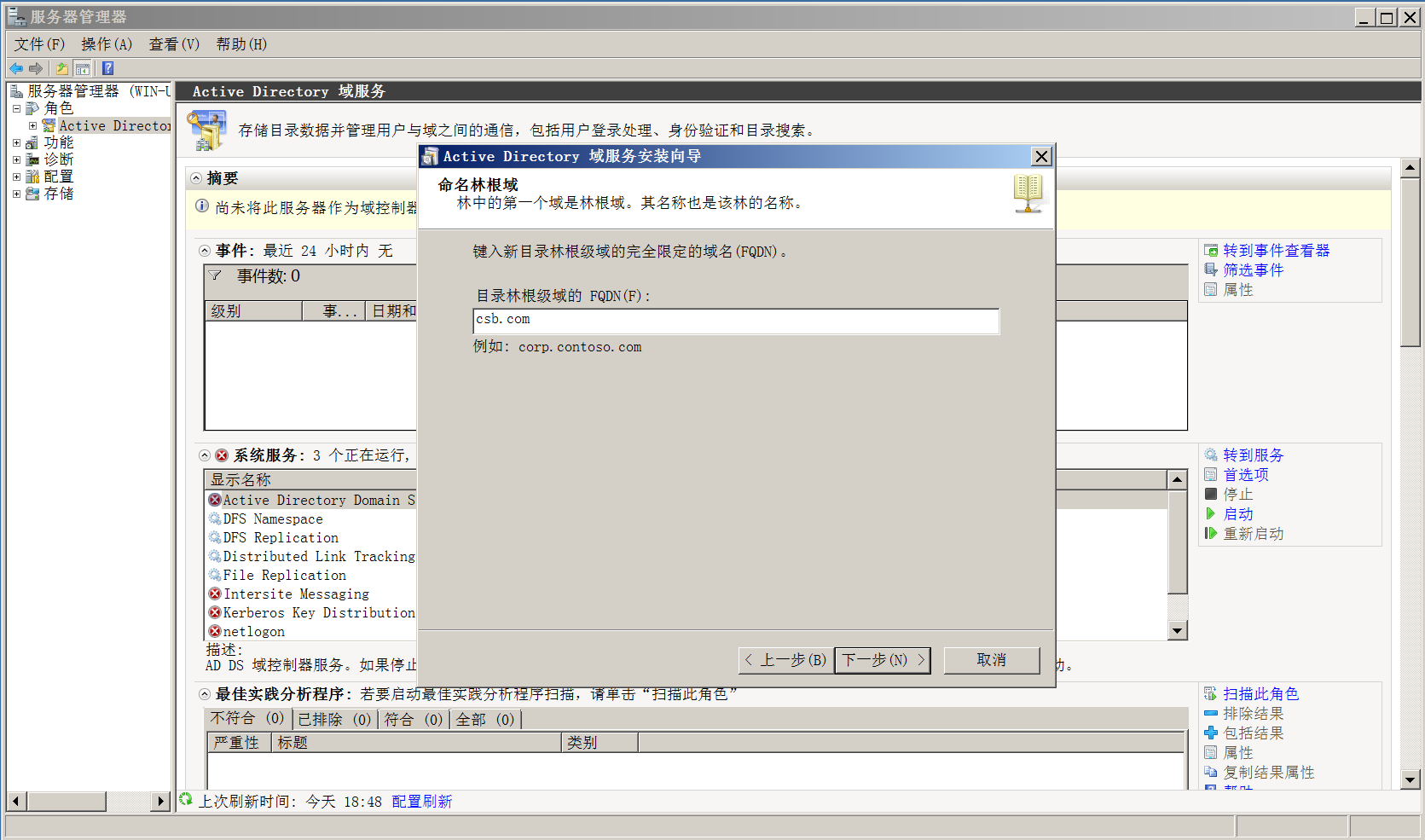This screenshot has width=1425, height=840.
Task: Click the Up one level toolbar icon
Action: (x=61, y=68)
